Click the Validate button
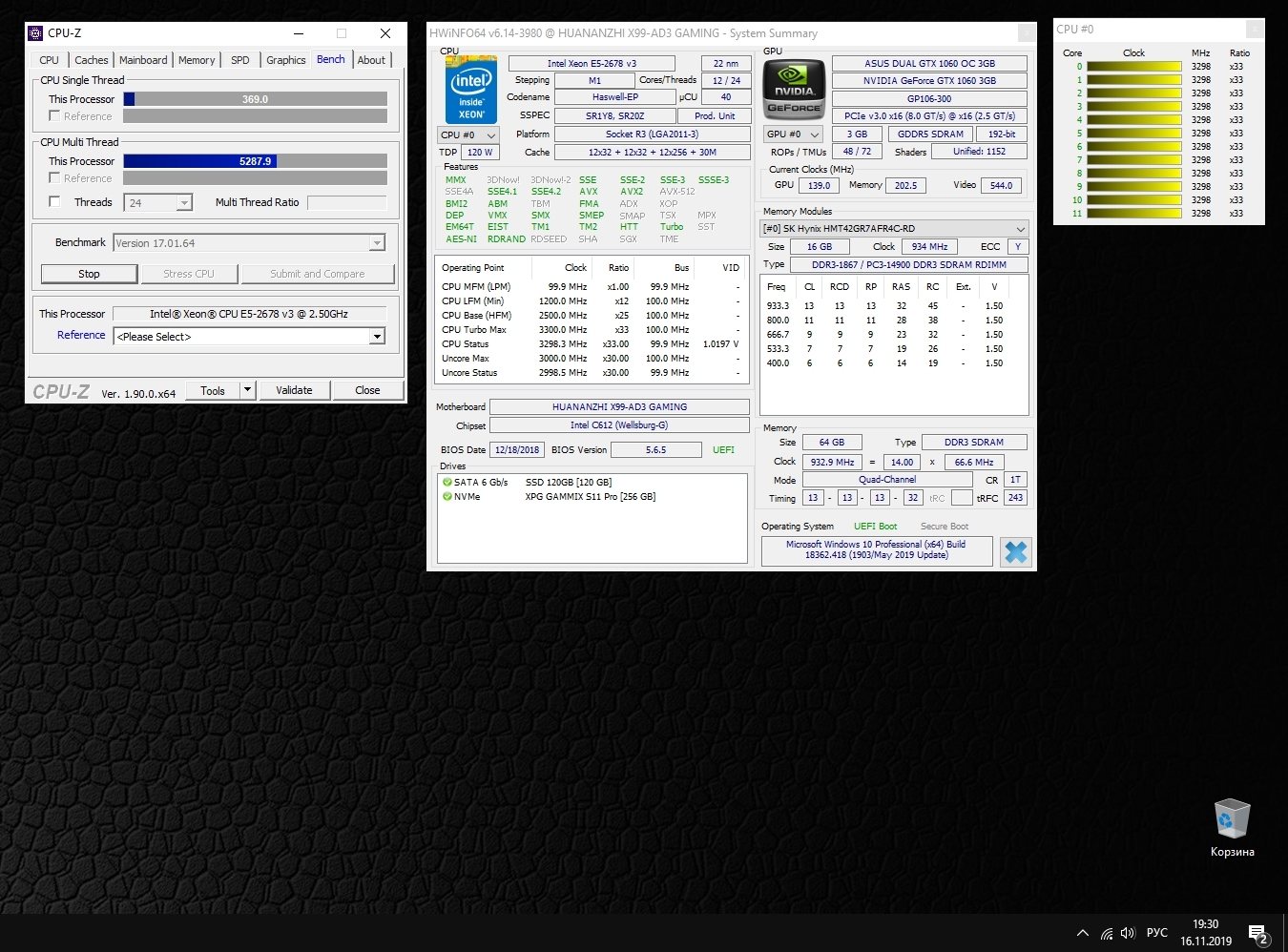Viewport: 1288px width, 952px height. [x=294, y=390]
